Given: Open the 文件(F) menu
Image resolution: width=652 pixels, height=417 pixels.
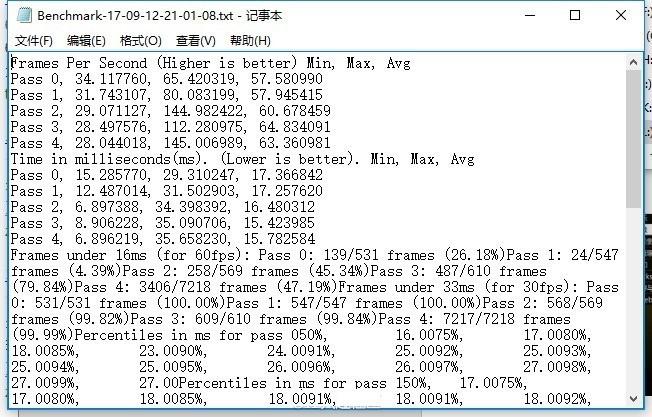Looking at the screenshot, I should point(34,41).
